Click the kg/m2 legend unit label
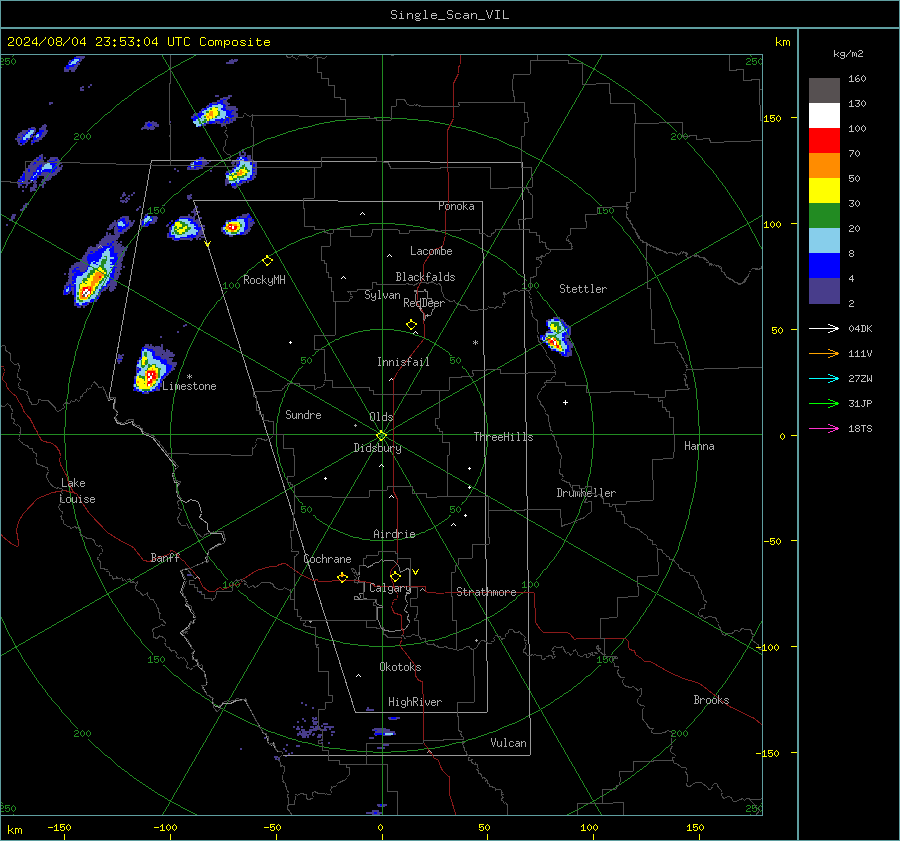Viewport: 900px width, 841px height. (x=848, y=54)
